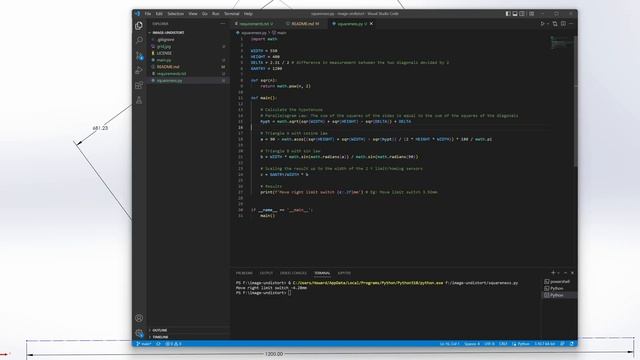
Task: Click the Customize Layout icon
Action: 531,13
